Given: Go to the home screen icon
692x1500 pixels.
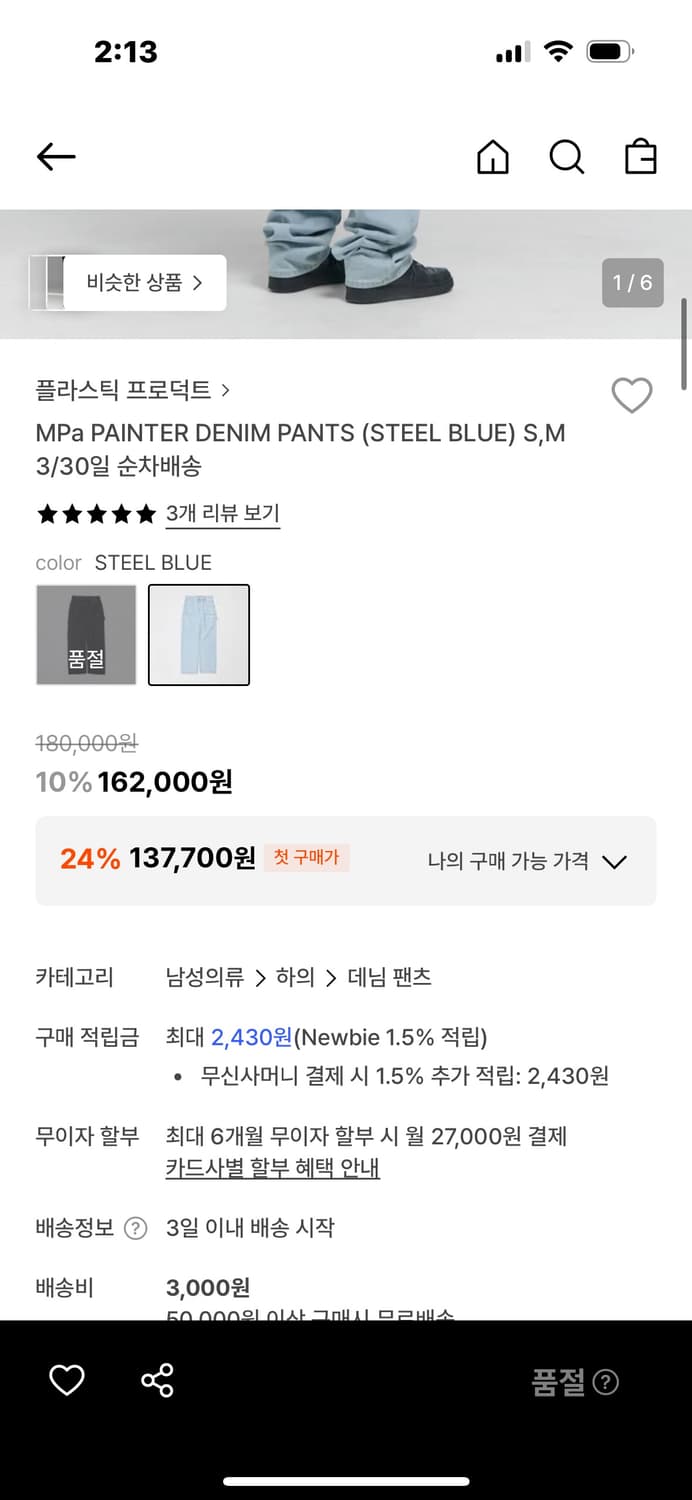Looking at the screenshot, I should (x=492, y=157).
